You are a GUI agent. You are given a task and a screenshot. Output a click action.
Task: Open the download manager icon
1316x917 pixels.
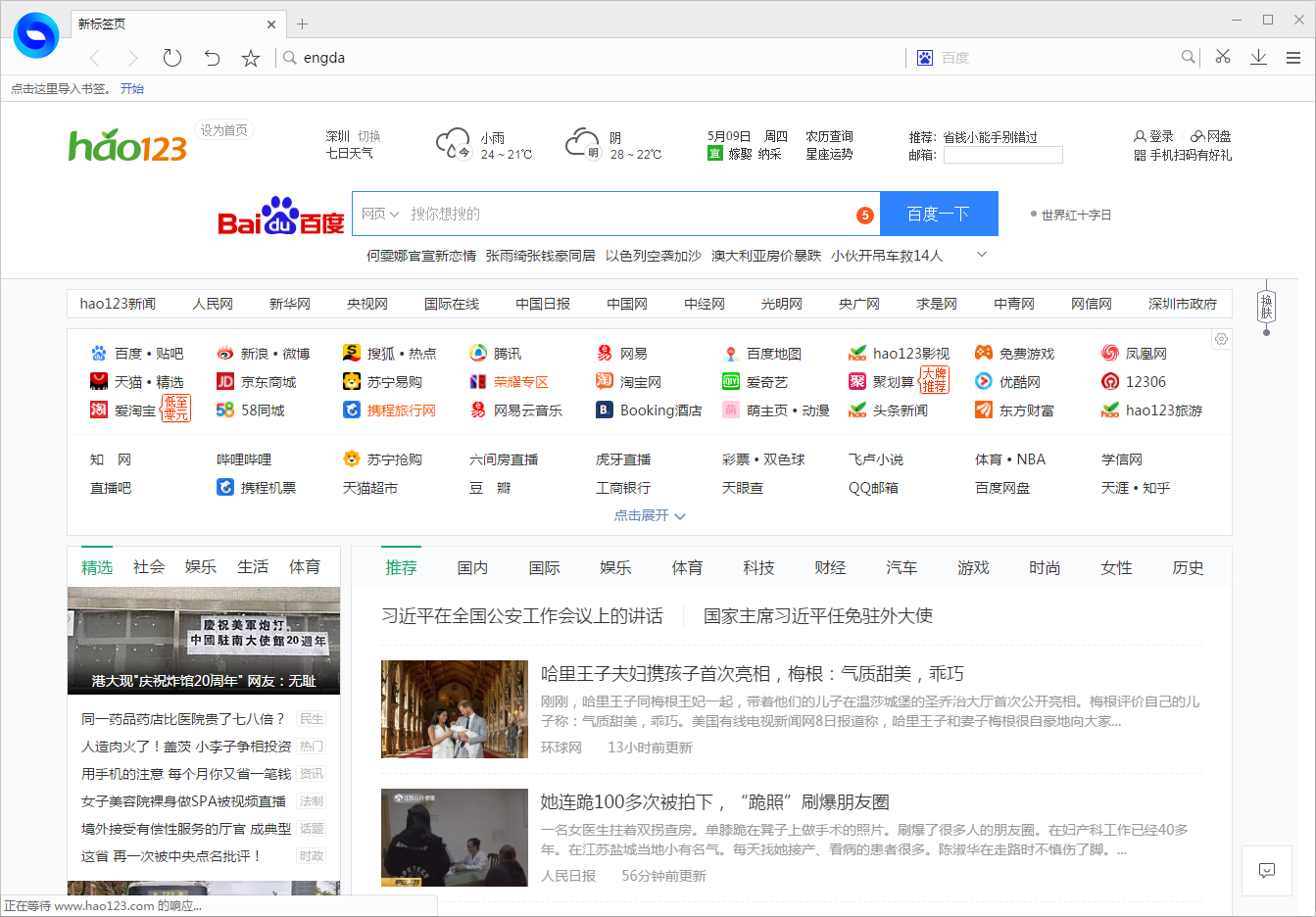(x=1258, y=57)
